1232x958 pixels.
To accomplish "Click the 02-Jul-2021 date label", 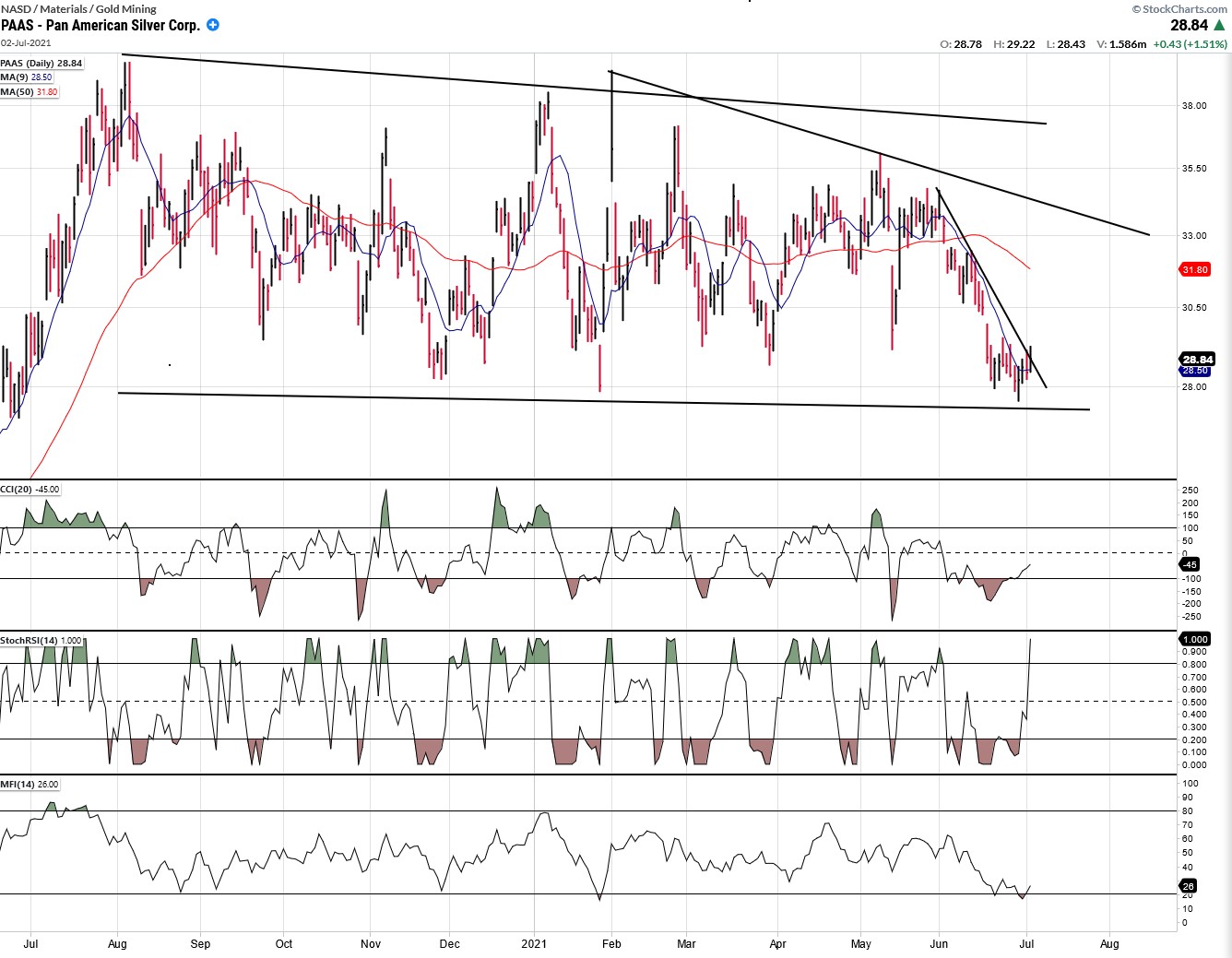I will tap(26, 42).
